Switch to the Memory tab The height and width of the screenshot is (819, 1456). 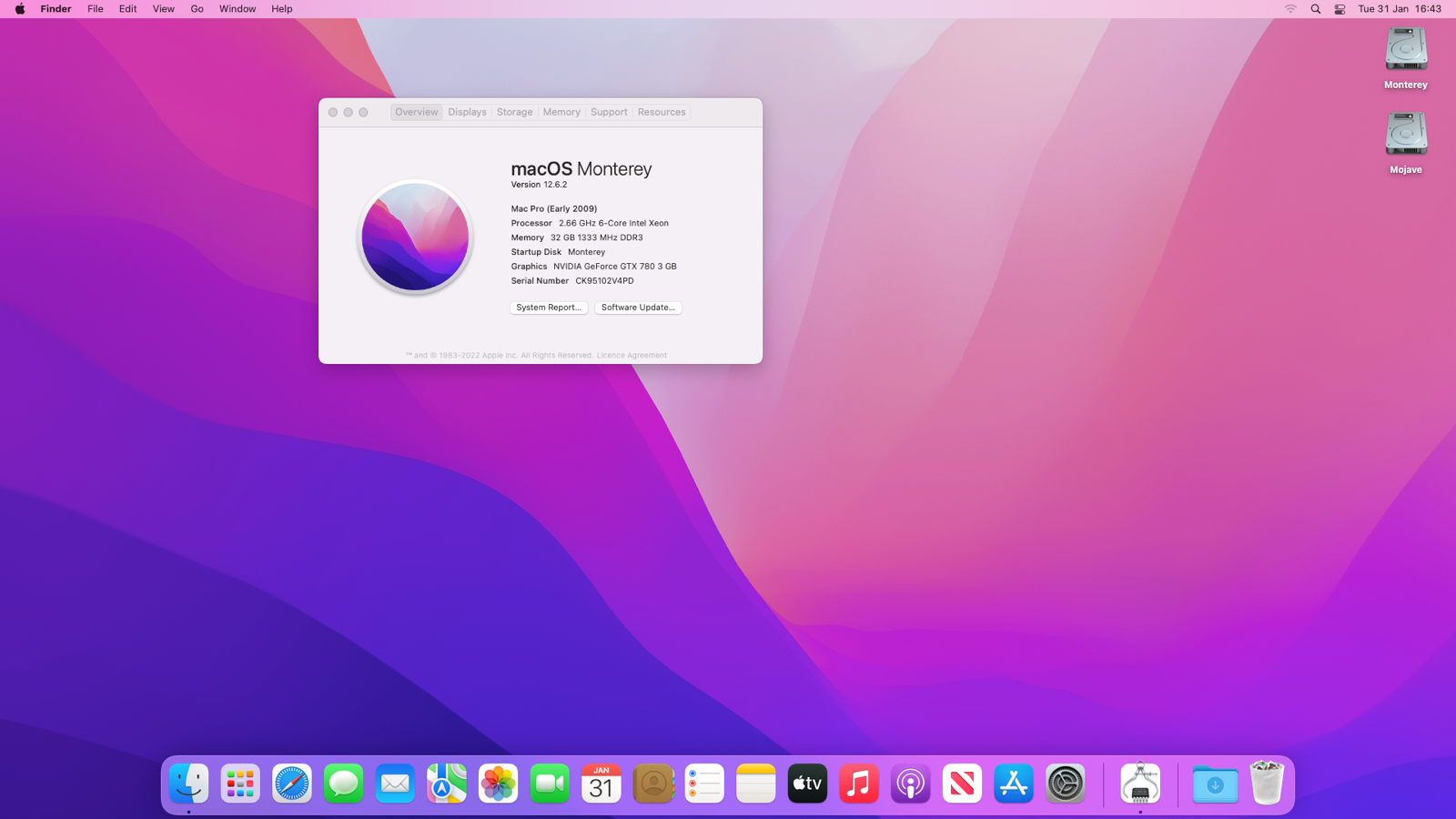(561, 112)
